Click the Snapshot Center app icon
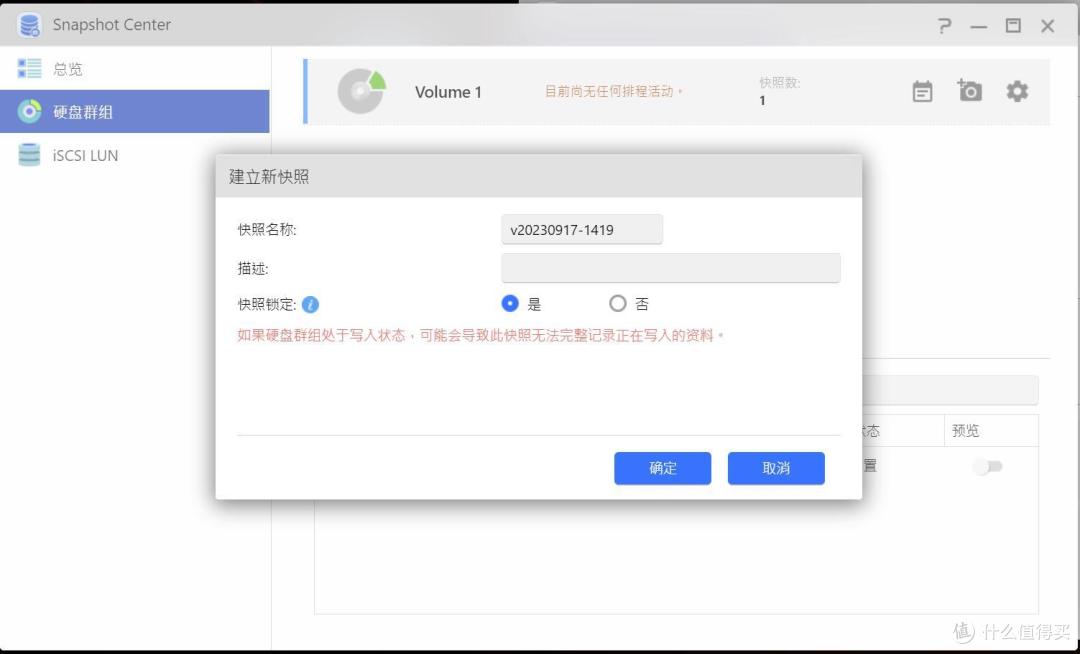 [30, 25]
